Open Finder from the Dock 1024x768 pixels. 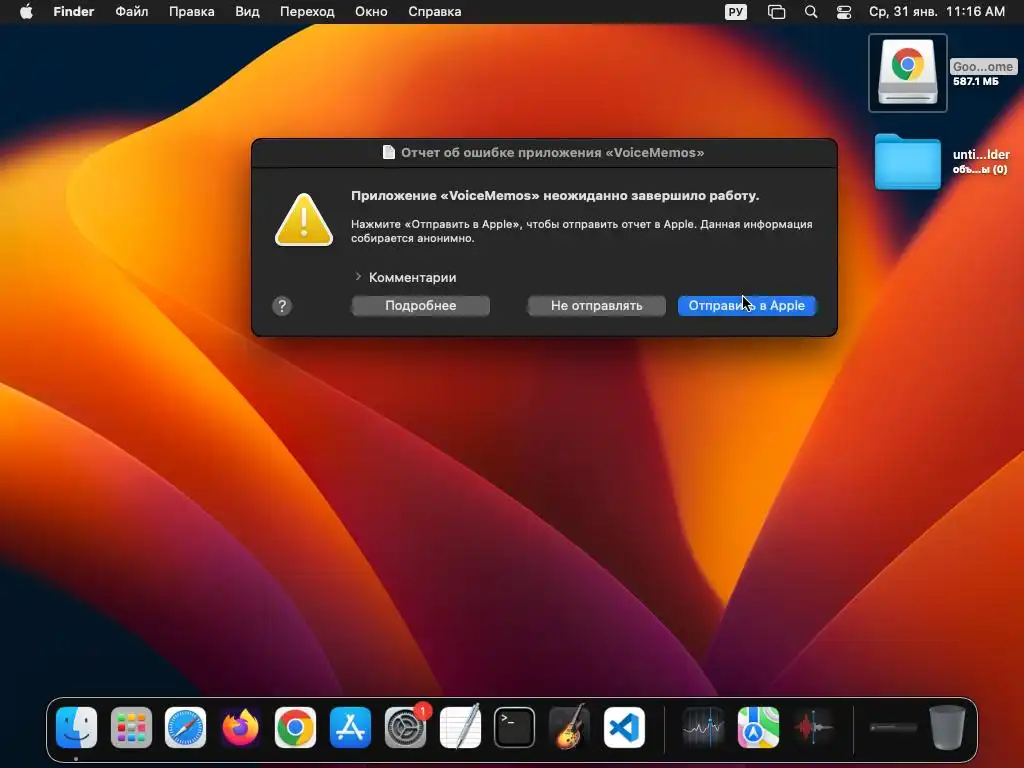76,727
